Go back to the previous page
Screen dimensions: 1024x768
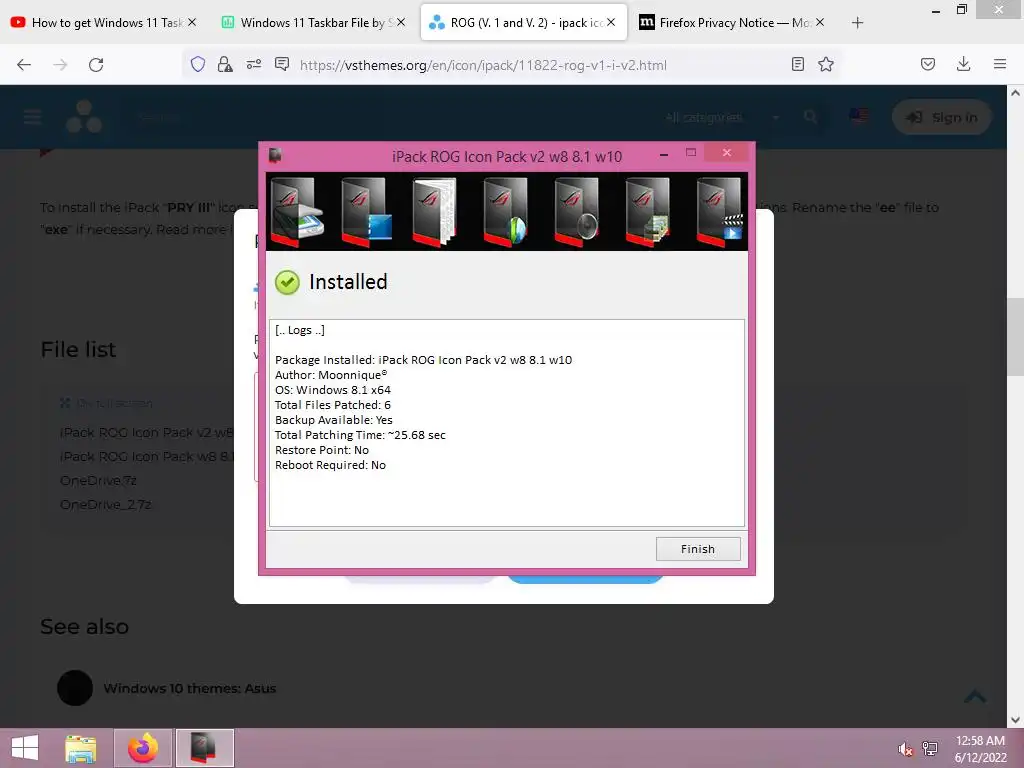click(24, 65)
